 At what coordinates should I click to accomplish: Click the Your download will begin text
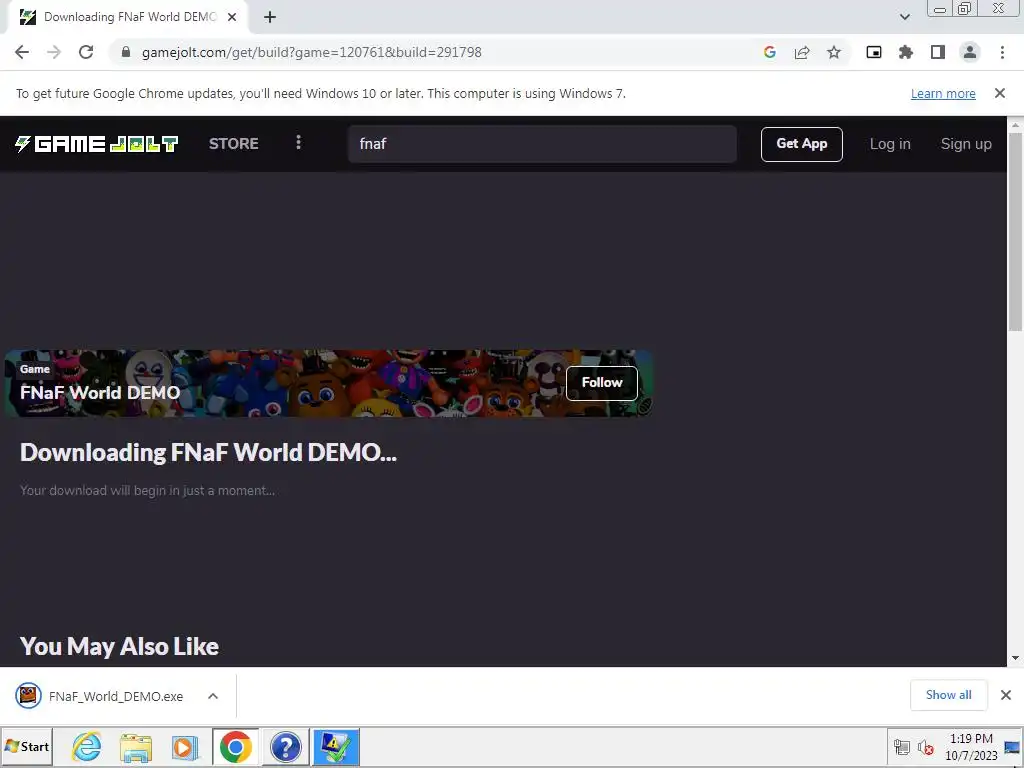[x=147, y=490]
